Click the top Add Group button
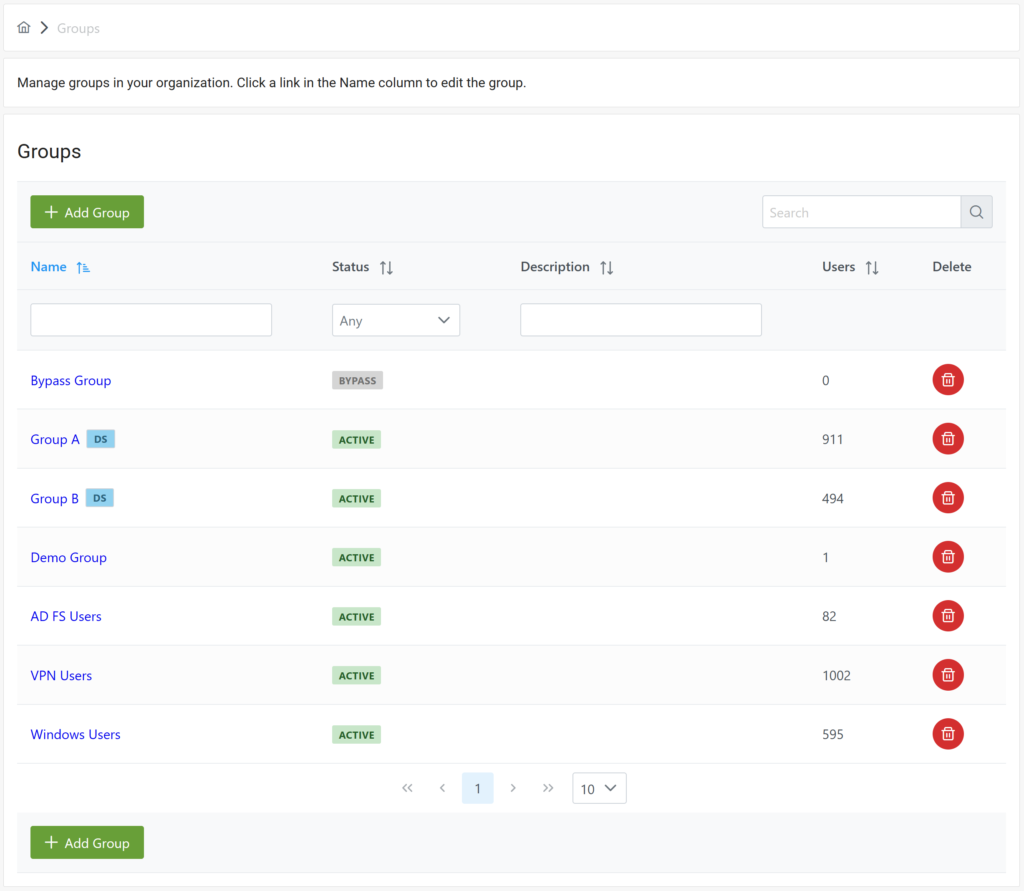 click(86, 211)
